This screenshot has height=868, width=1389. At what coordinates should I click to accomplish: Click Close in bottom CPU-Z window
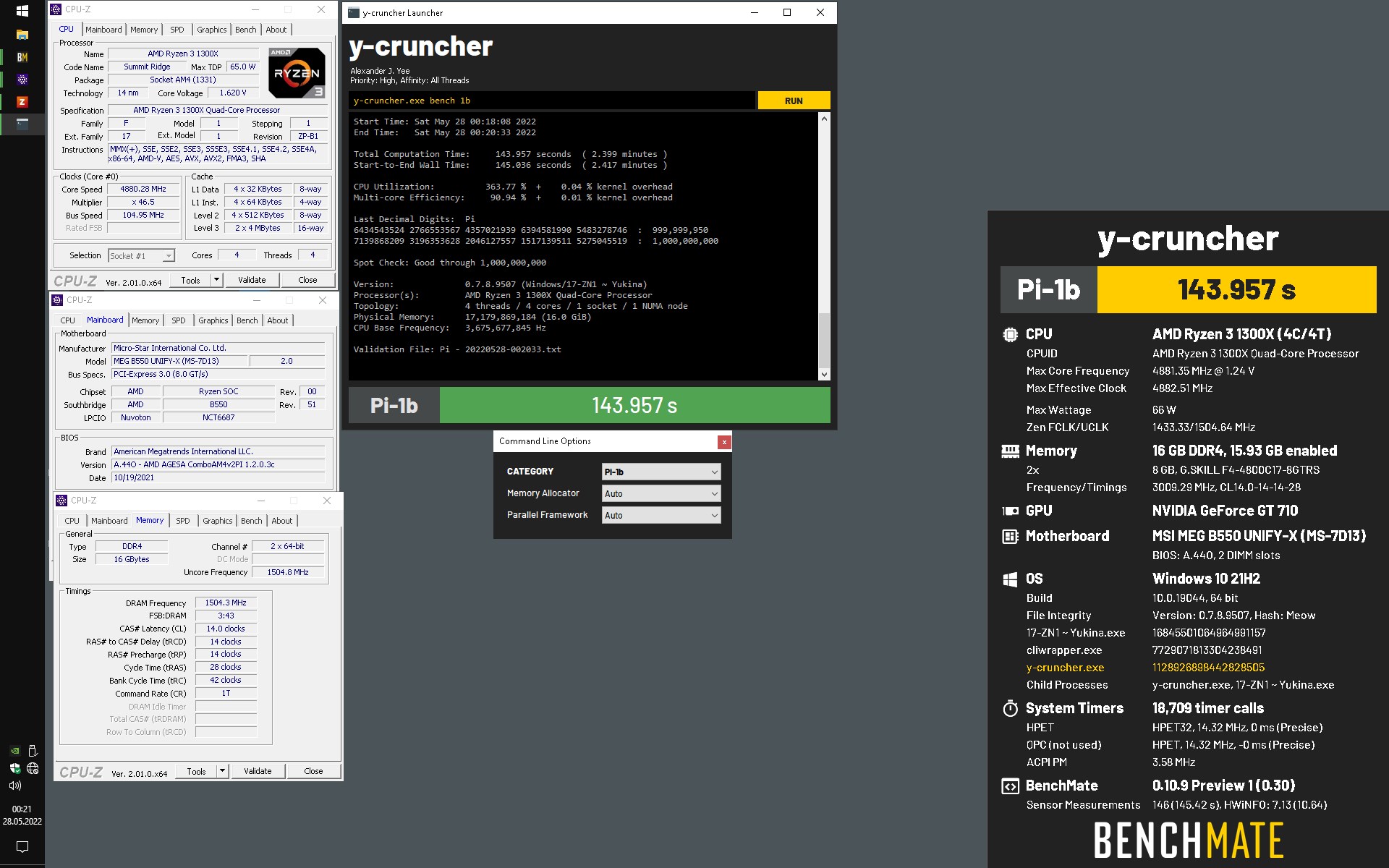(x=313, y=771)
